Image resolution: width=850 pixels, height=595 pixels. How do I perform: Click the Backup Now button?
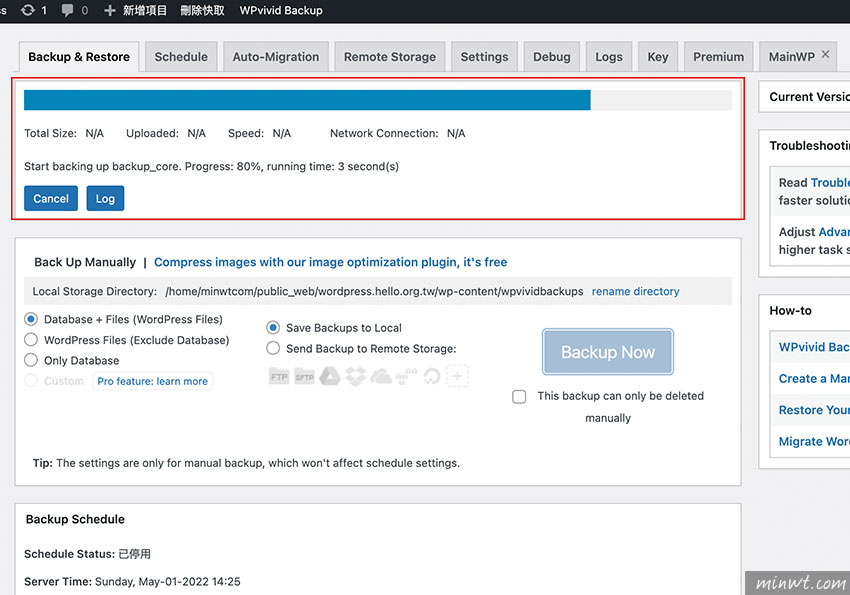point(608,352)
